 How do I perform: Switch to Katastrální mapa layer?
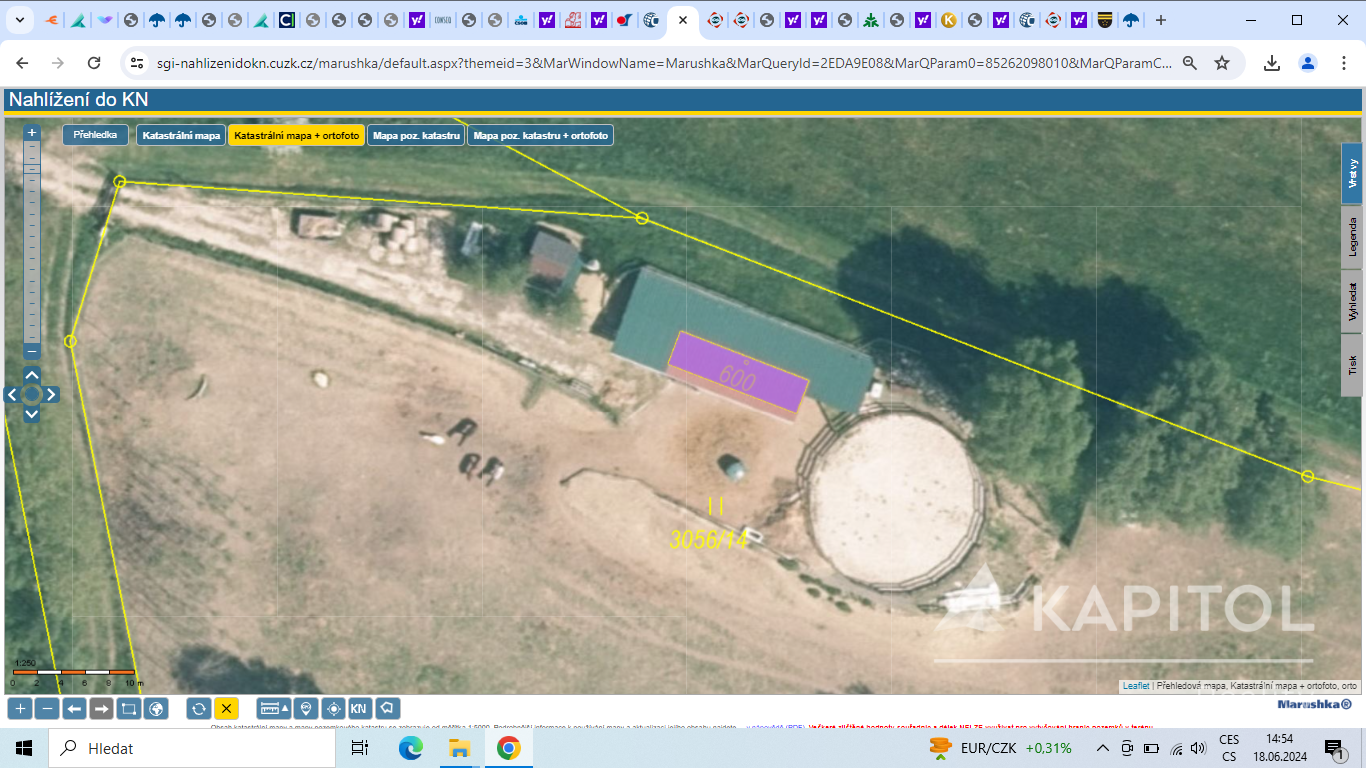click(x=181, y=135)
